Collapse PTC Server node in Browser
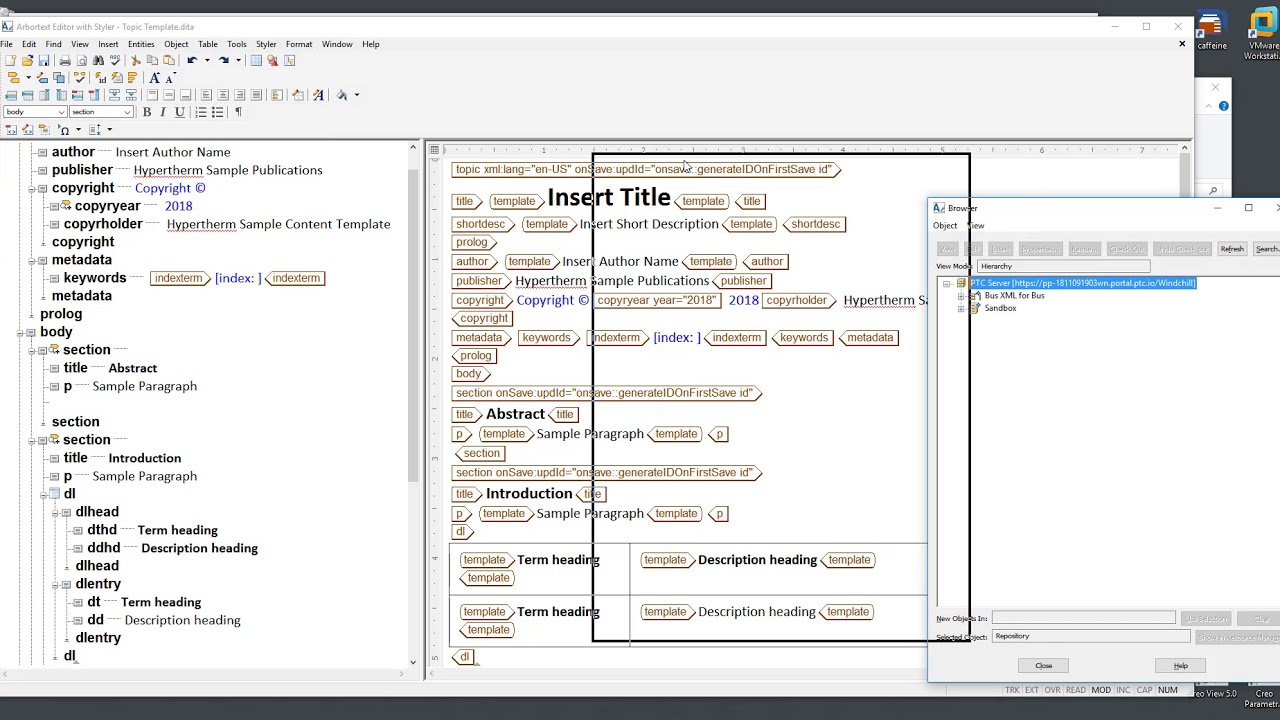The image size is (1280, 720). (x=946, y=283)
